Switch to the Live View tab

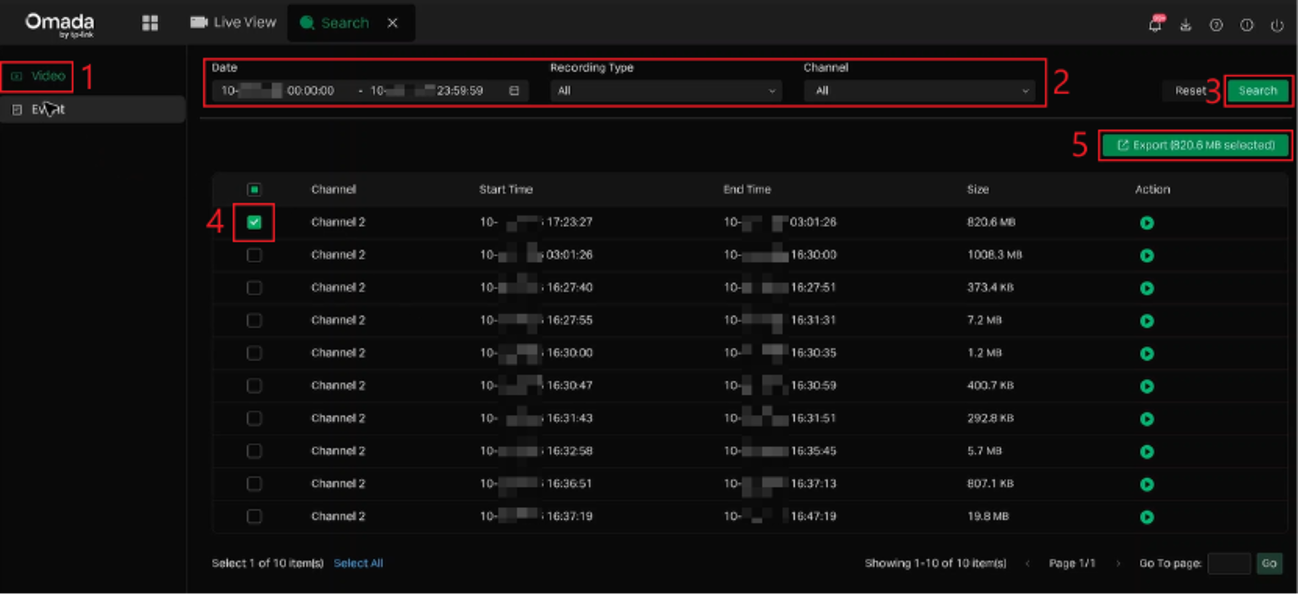pyautogui.click(x=233, y=22)
